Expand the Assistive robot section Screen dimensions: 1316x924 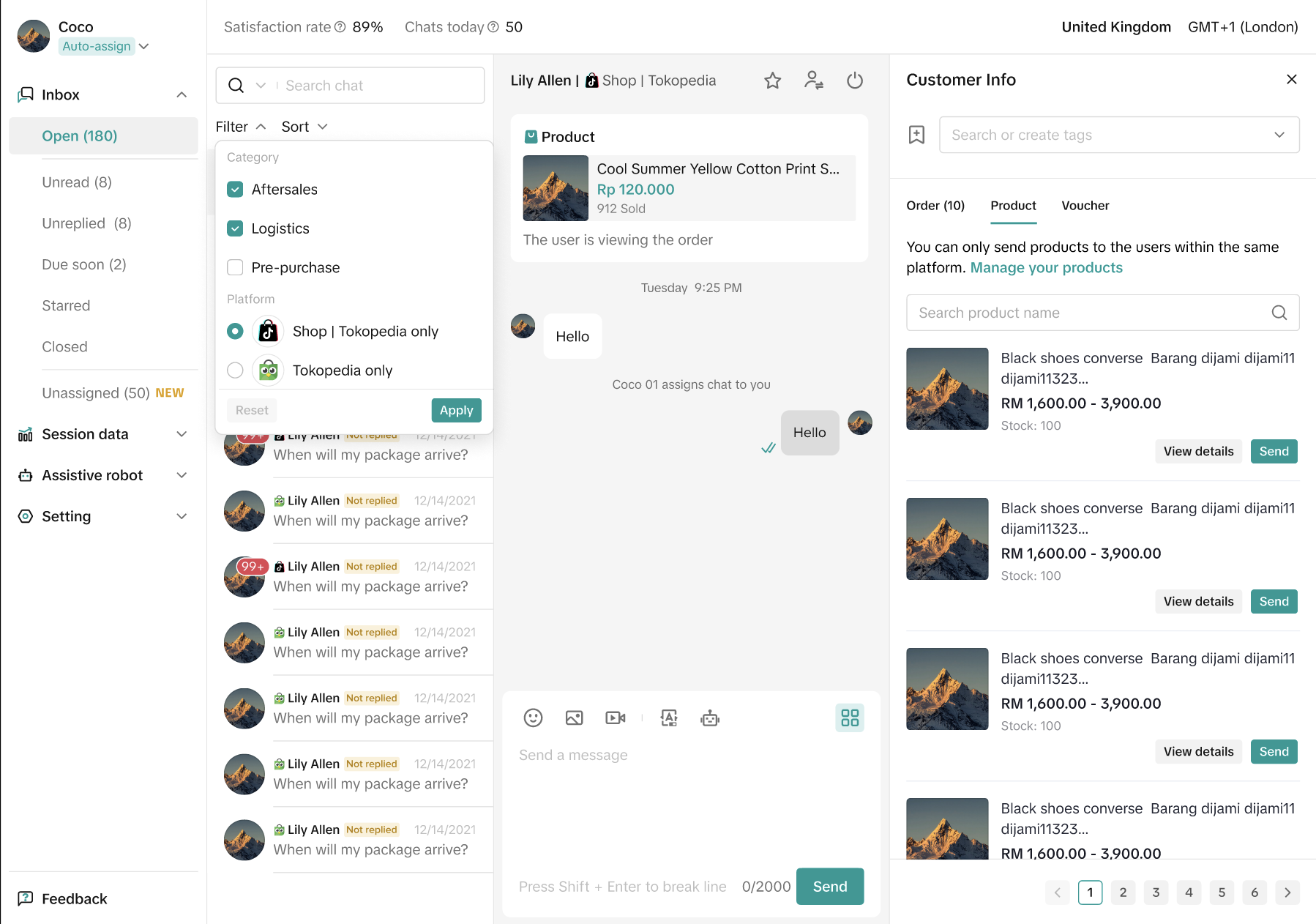[x=182, y=476]
